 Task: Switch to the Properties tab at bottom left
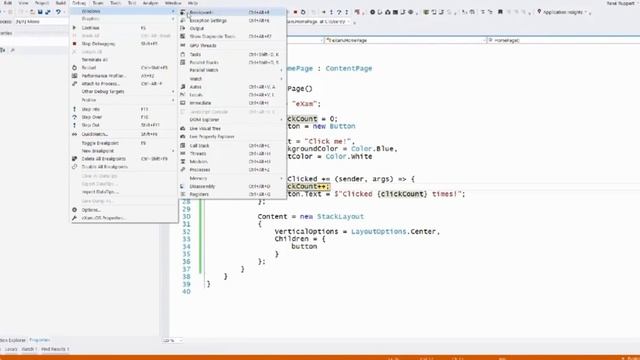pyautogui.click(x=40, y=340)
